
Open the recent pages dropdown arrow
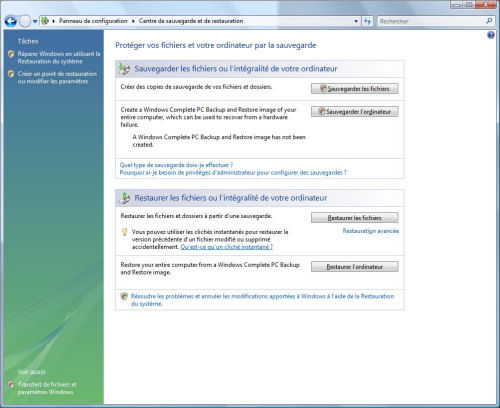click(x=35, y=22)
